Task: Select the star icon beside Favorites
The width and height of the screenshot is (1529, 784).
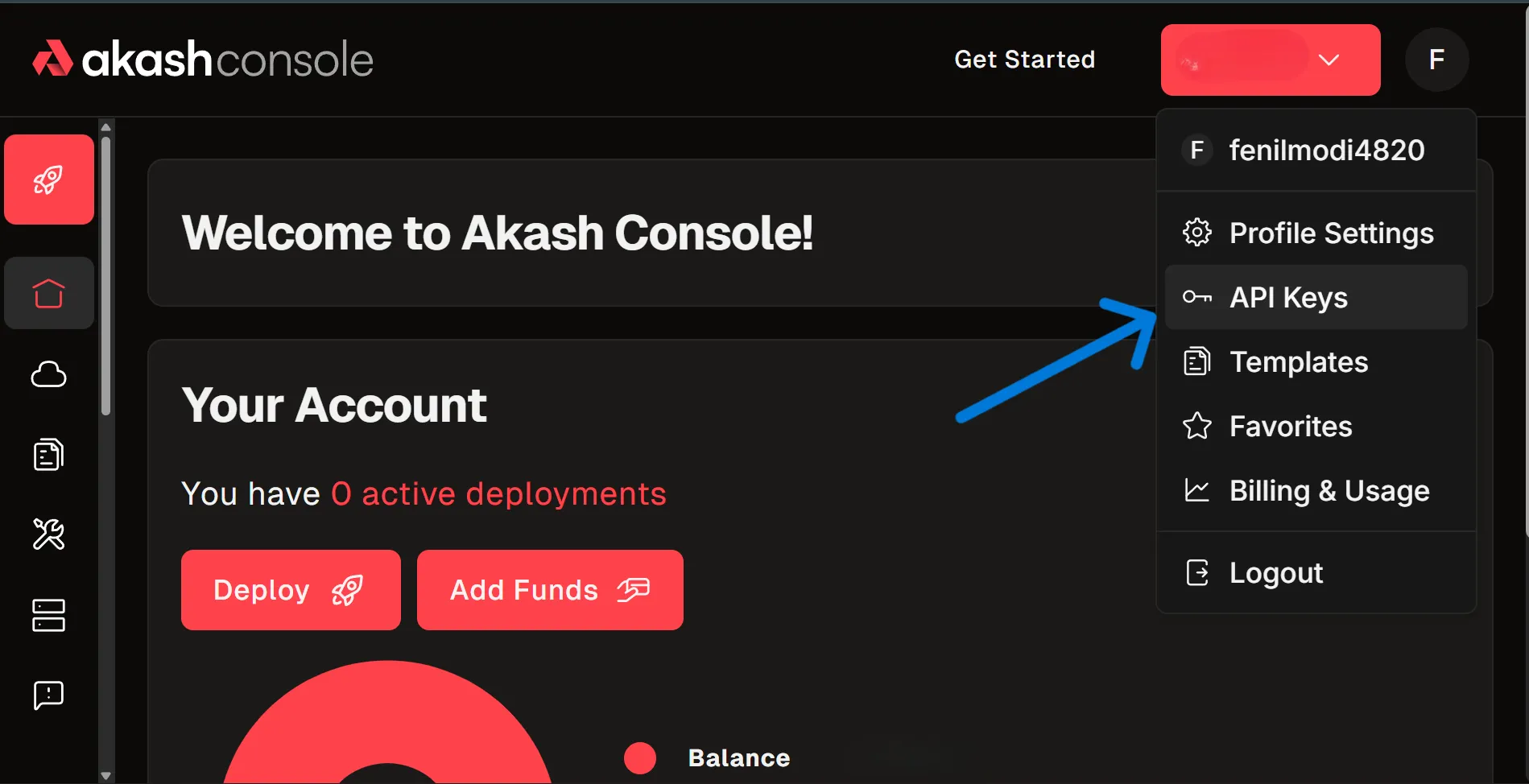Action: pyautogui.click(x=1197, y=427)
